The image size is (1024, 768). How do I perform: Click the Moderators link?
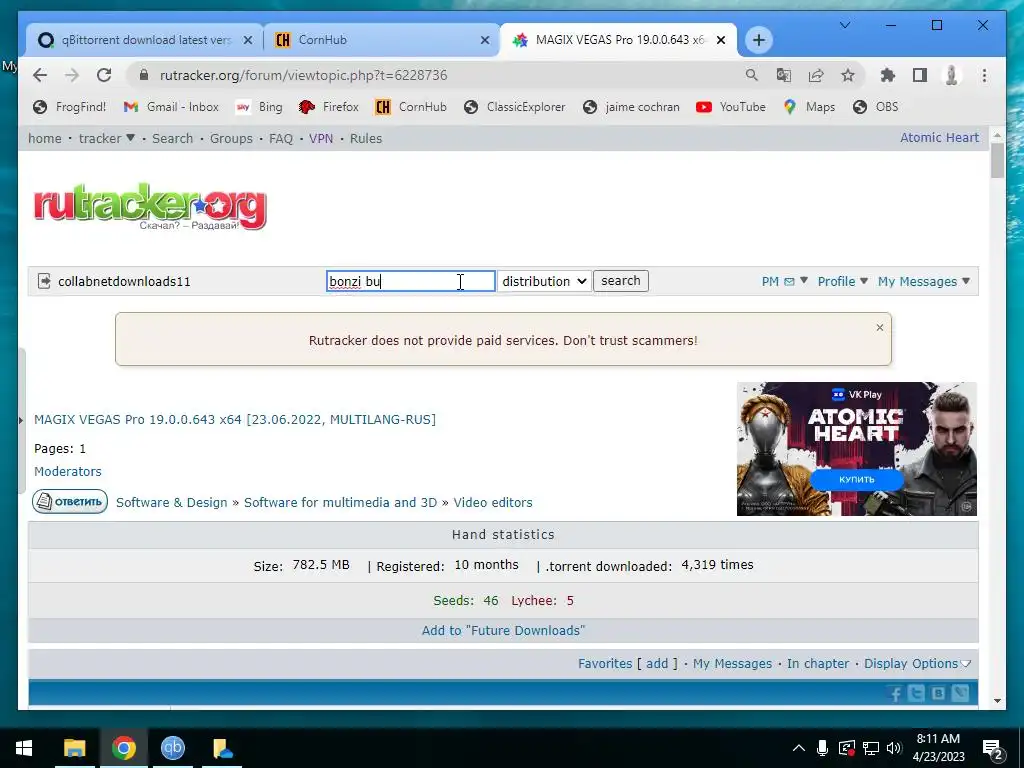[x=68, y=472]
